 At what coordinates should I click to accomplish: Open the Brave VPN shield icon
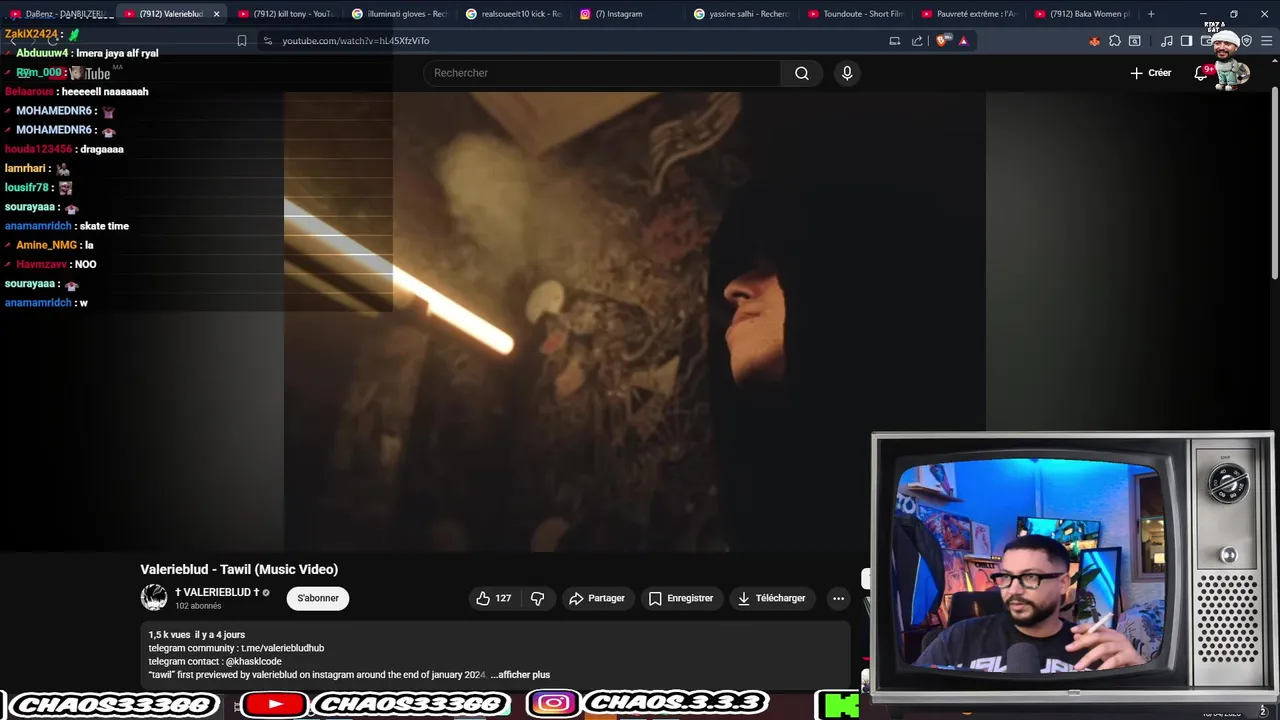(1246, 41)
